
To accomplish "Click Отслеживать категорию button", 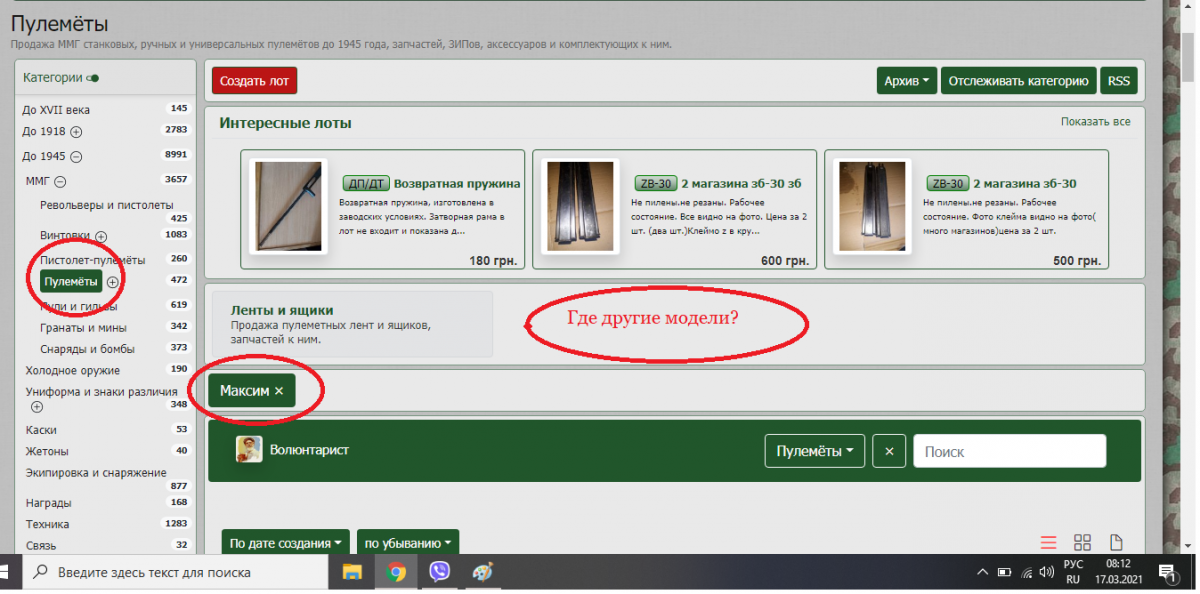I will 1017,81.
